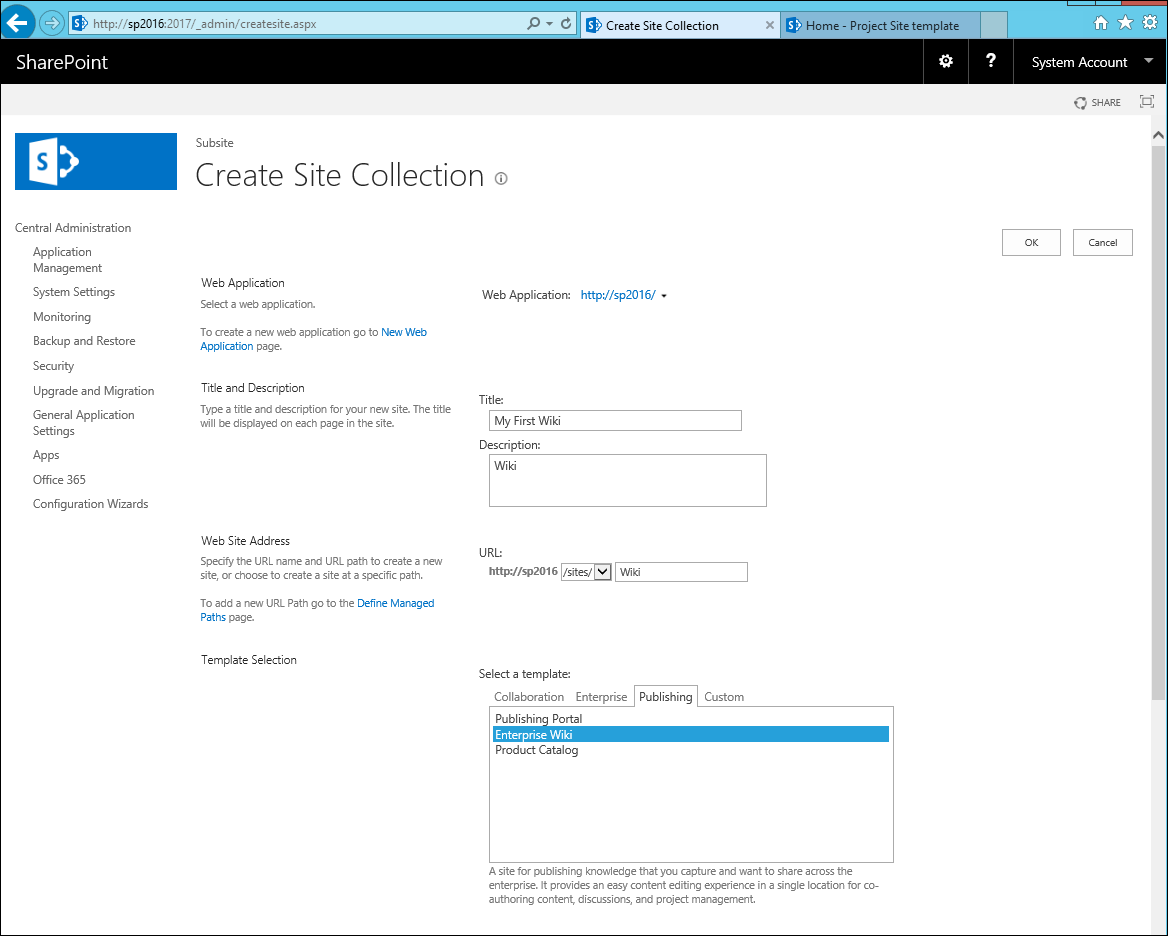Click the refresh icon in address bar
Viewport: 1168px width, 936px height.
(x=566, y=24)
